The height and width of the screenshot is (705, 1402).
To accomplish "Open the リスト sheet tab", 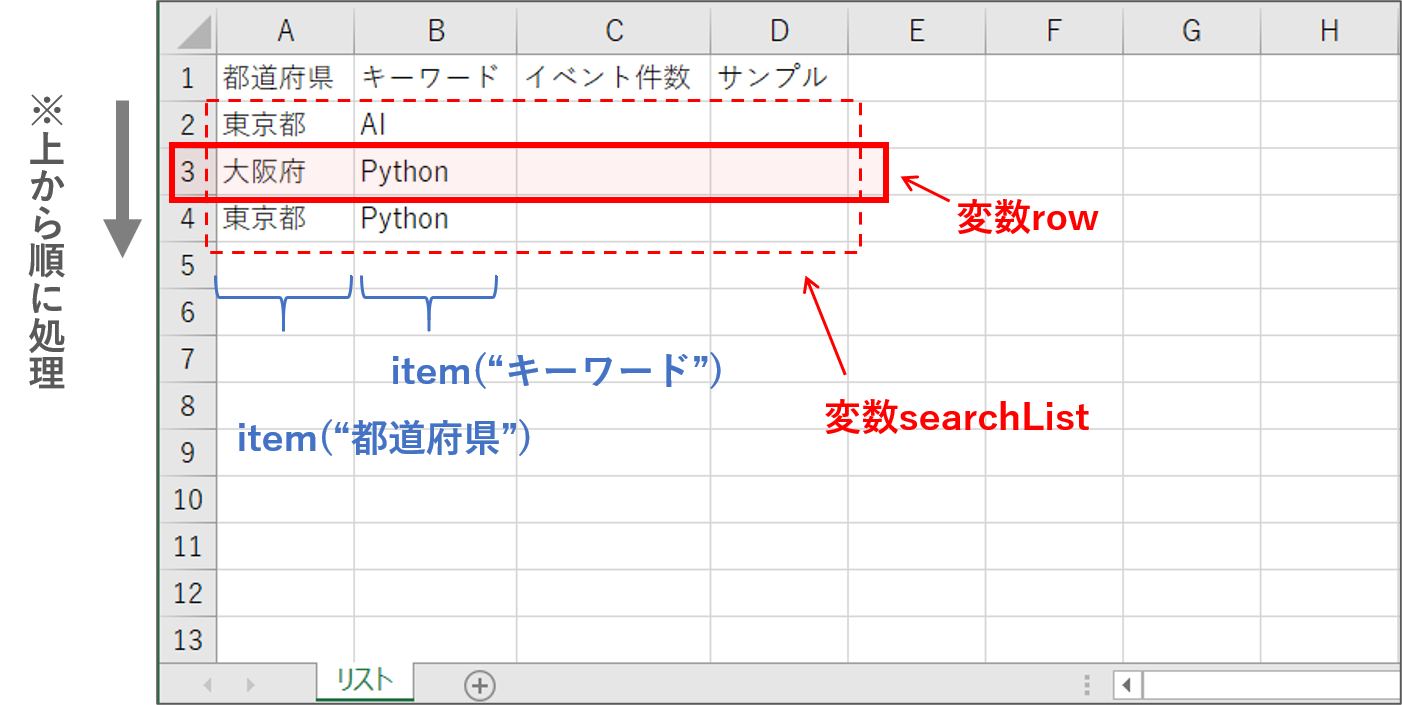I will [365, 682].
